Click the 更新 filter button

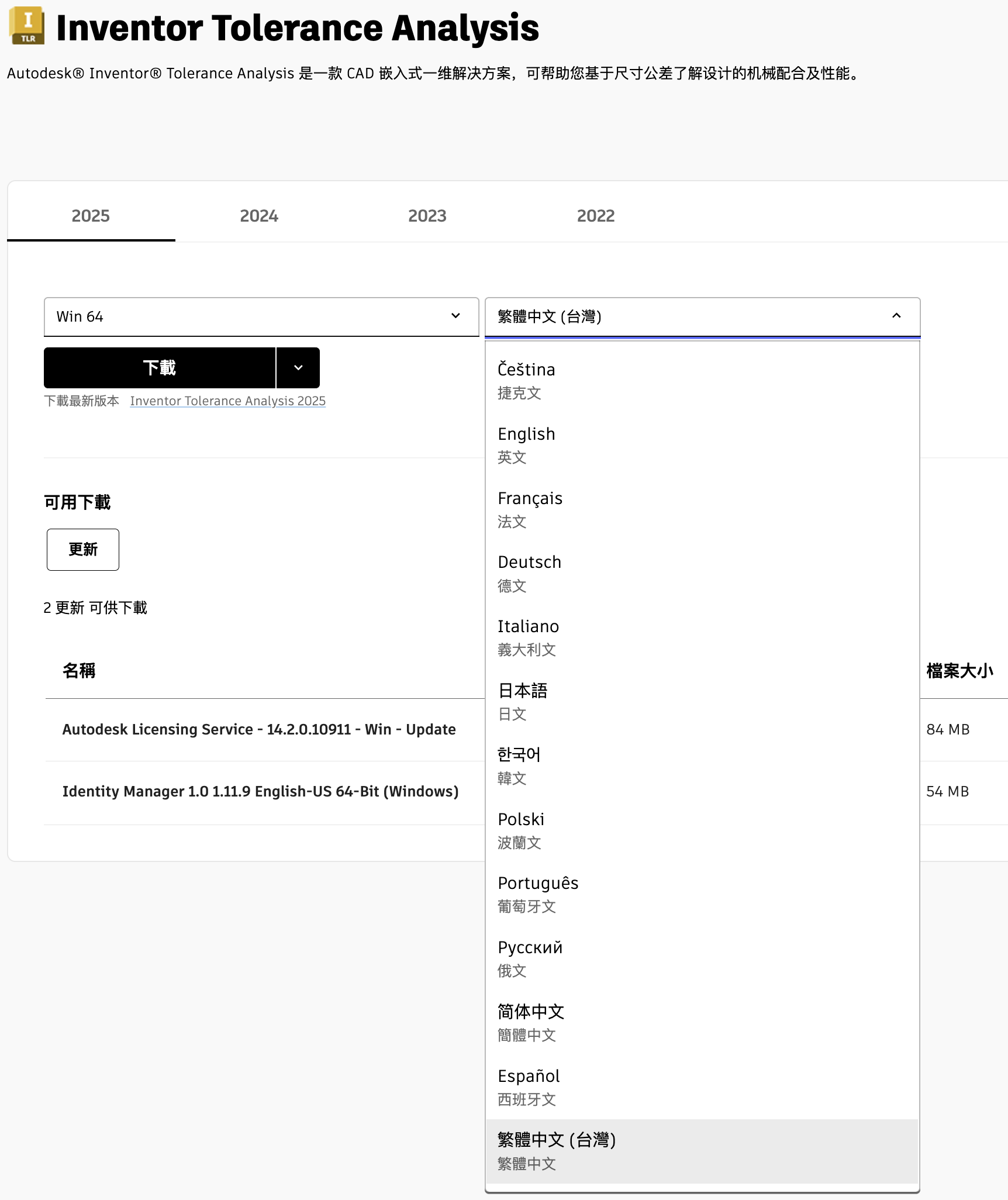tap(83, 550)
